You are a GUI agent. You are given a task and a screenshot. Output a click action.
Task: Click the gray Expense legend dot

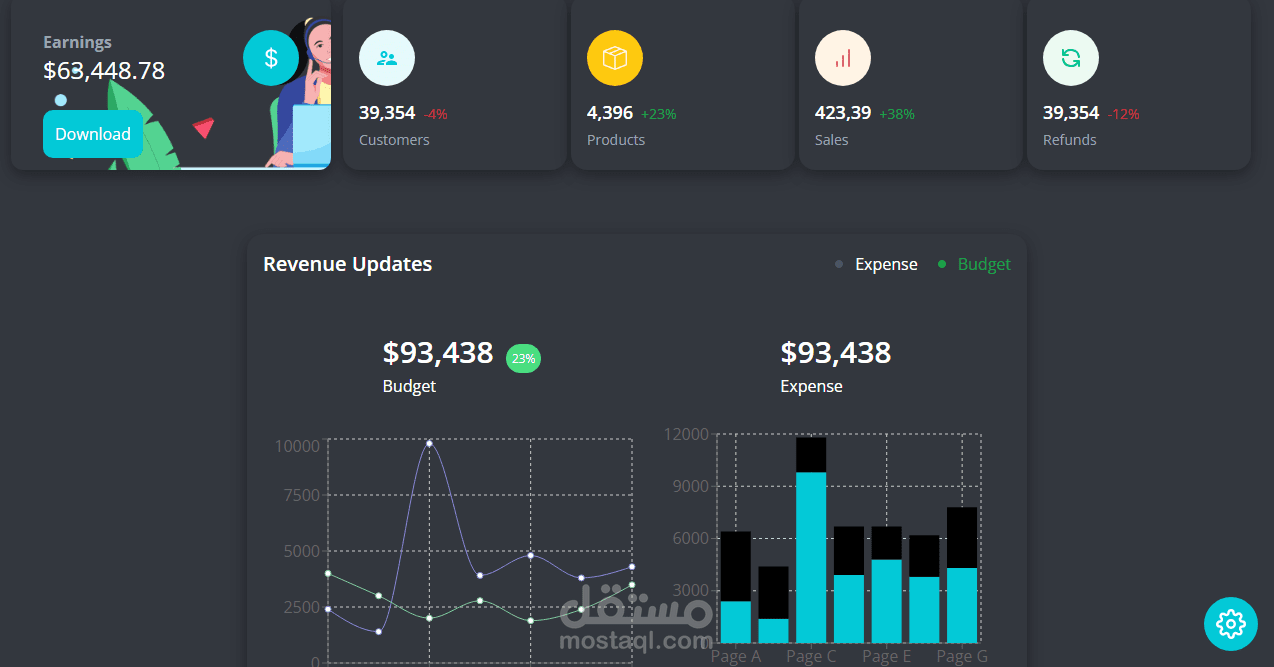(839, 264)
